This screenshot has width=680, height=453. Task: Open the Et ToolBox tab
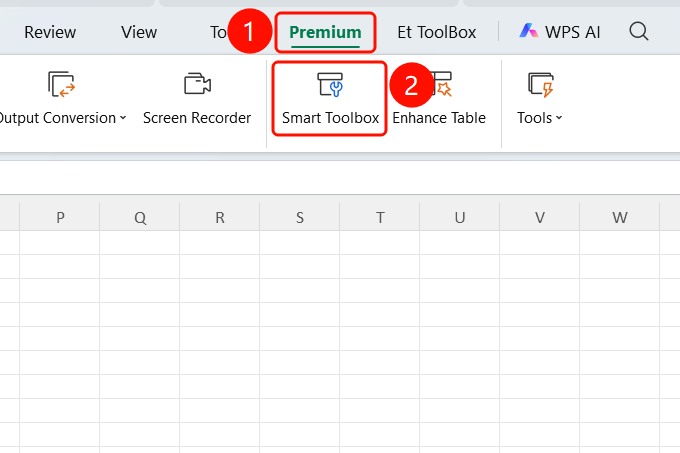[436, 32]
